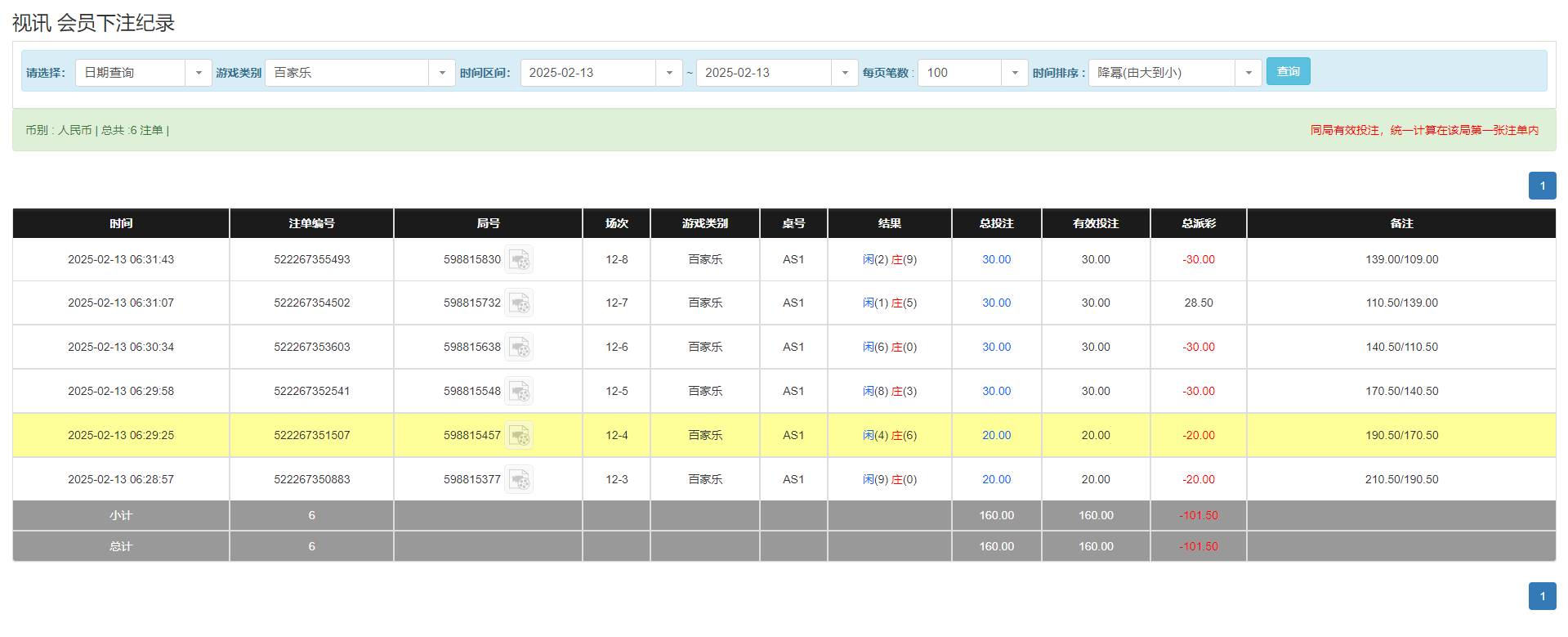This screenshot has width=1568, height=637.
Task: Expand the per-page count 100 dropdown
Action: [x=1014, y=73]
